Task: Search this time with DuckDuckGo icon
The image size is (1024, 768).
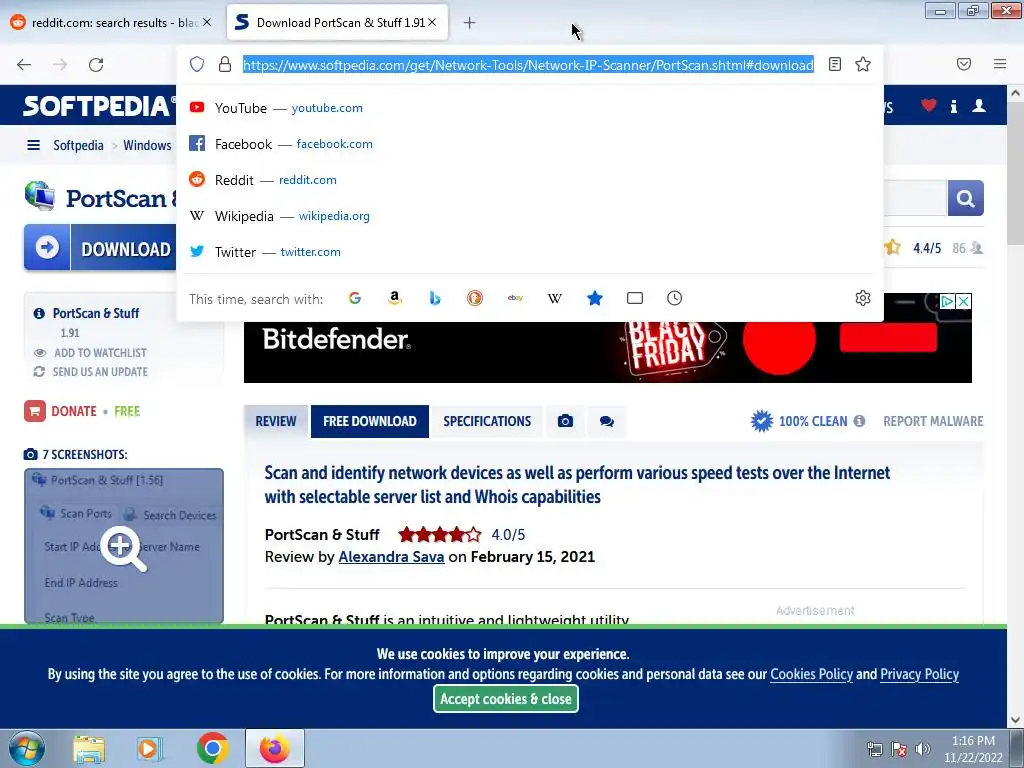Action: pyautogui.click(x=475, y=298)
